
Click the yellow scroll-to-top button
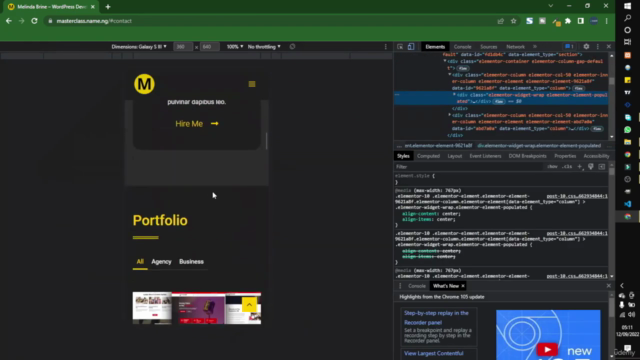(x=249, y=304)
